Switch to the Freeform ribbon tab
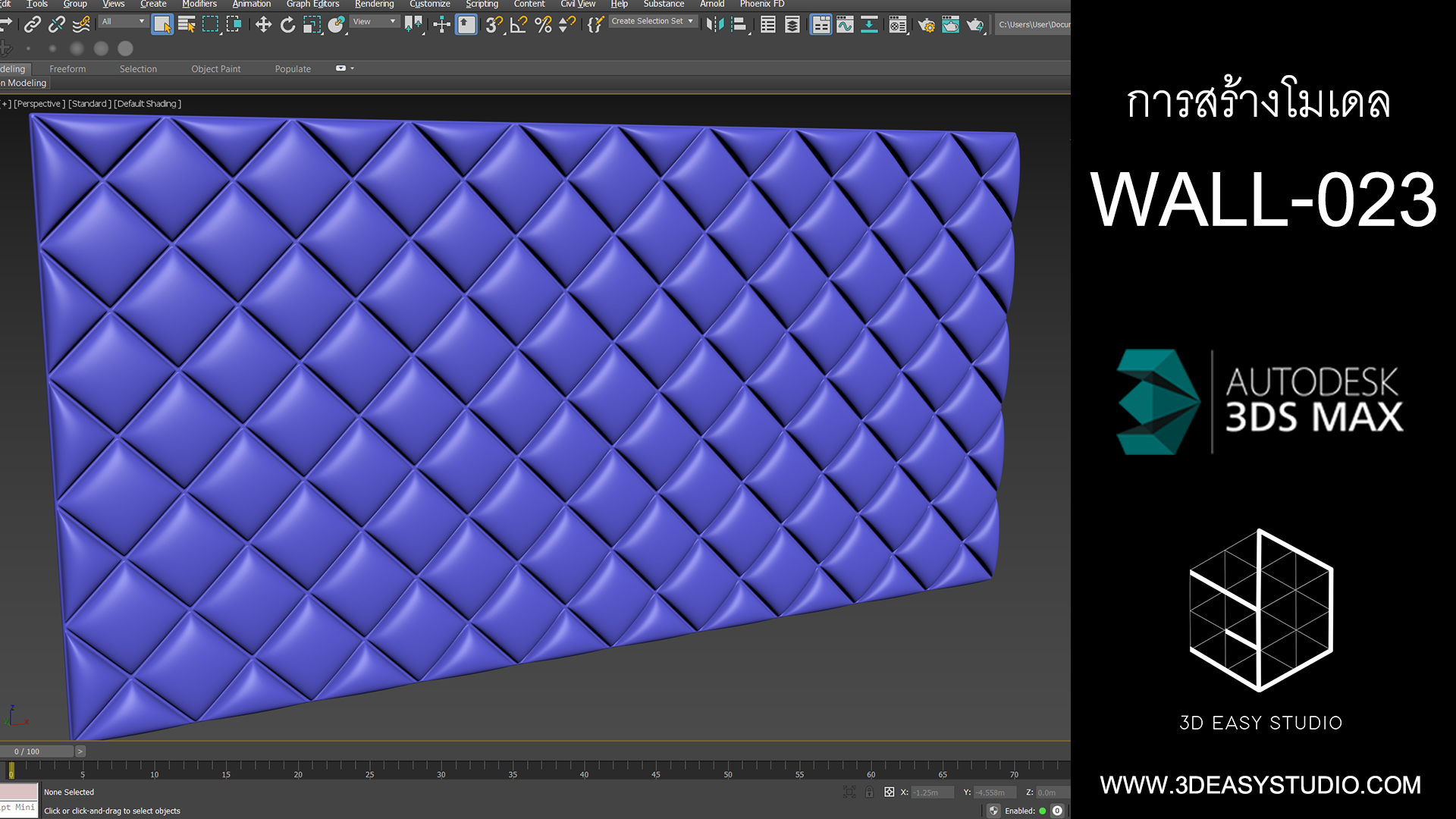Viewport: 1456px width, 819px height. click(67, 69)
